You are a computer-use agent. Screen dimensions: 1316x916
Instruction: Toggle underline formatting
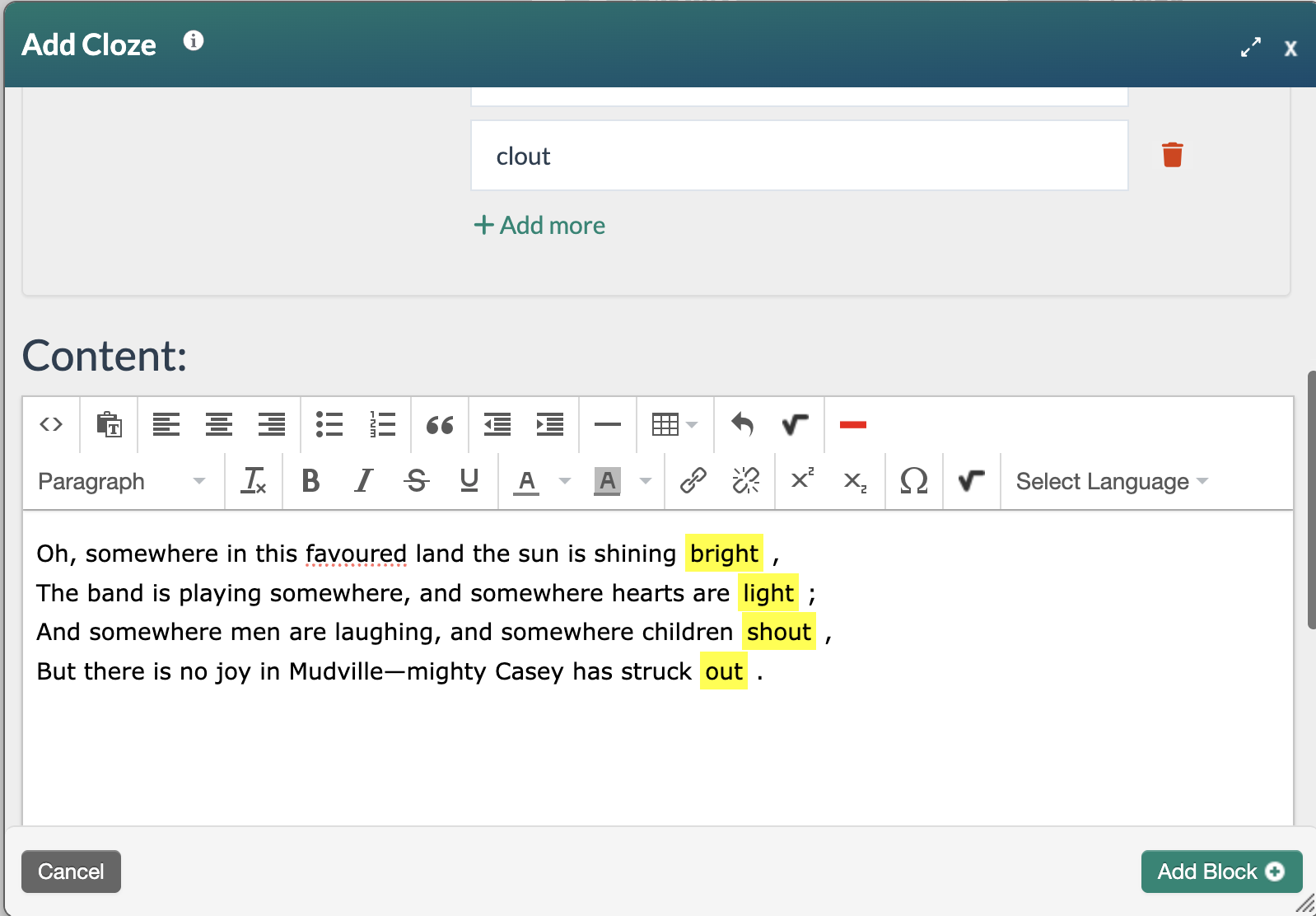pos(469,480)
